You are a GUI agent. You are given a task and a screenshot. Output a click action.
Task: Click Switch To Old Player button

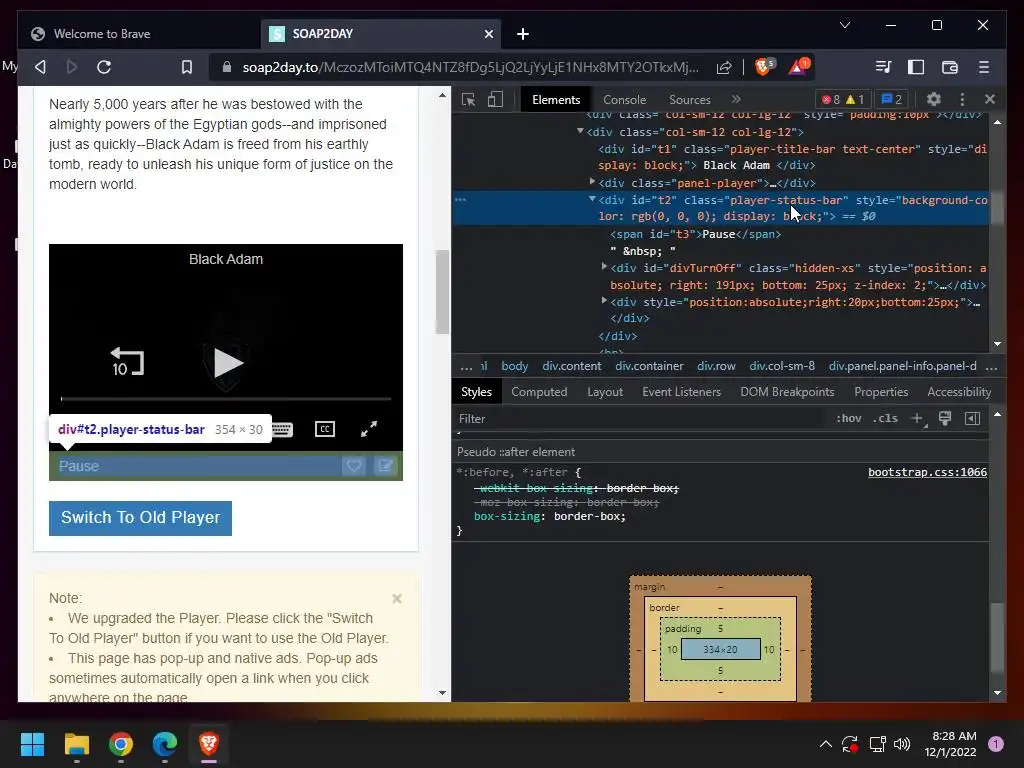point(140,518)
